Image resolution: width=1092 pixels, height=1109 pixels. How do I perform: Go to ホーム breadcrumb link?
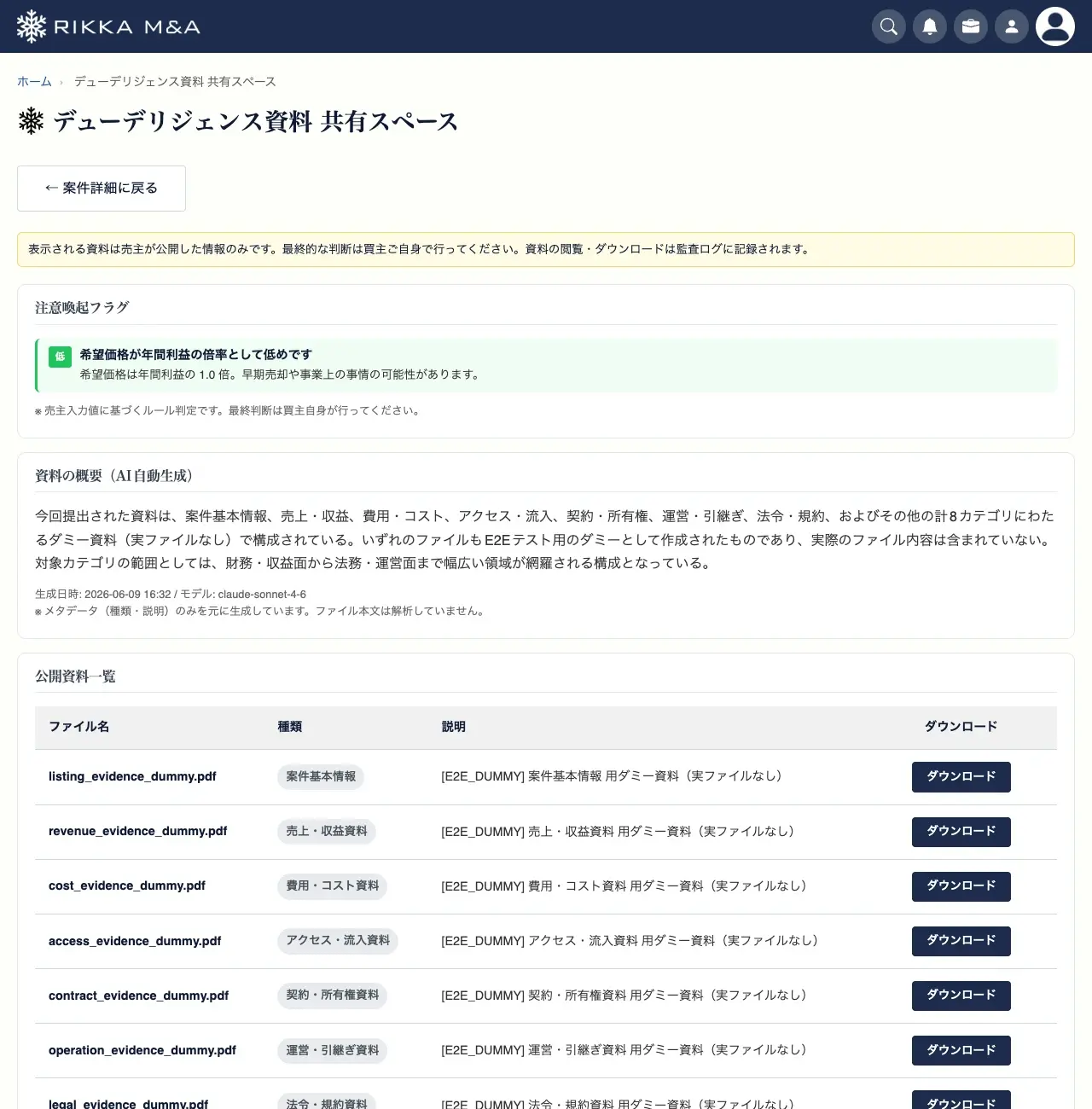[34, 82]
